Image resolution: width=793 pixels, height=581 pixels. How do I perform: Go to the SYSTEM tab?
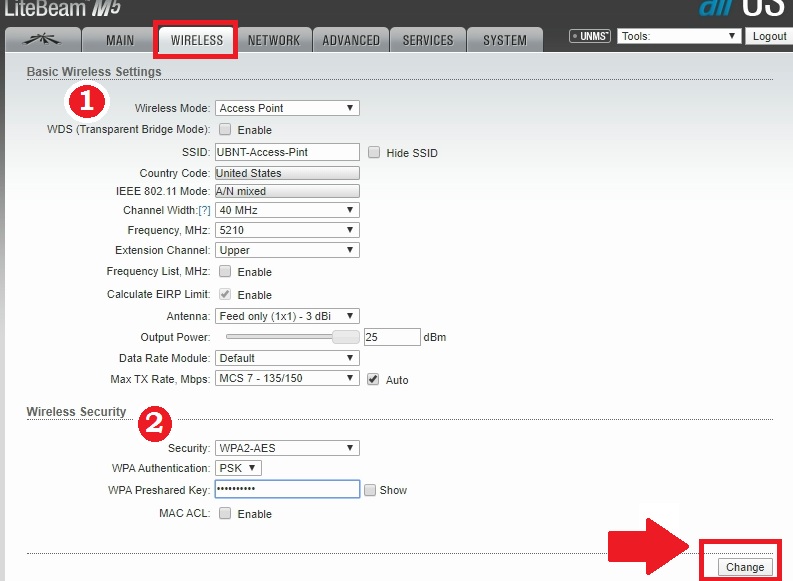click(505, 40)
